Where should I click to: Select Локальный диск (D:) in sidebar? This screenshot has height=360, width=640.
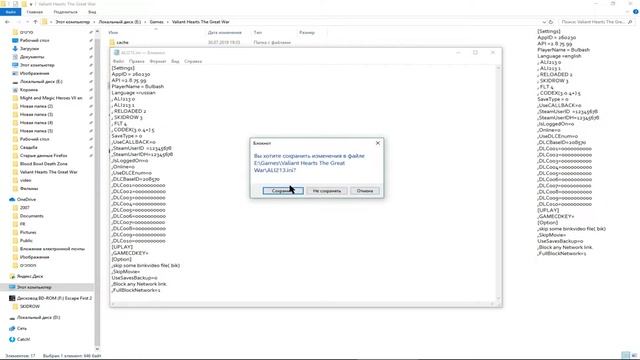tap(38, 318)
